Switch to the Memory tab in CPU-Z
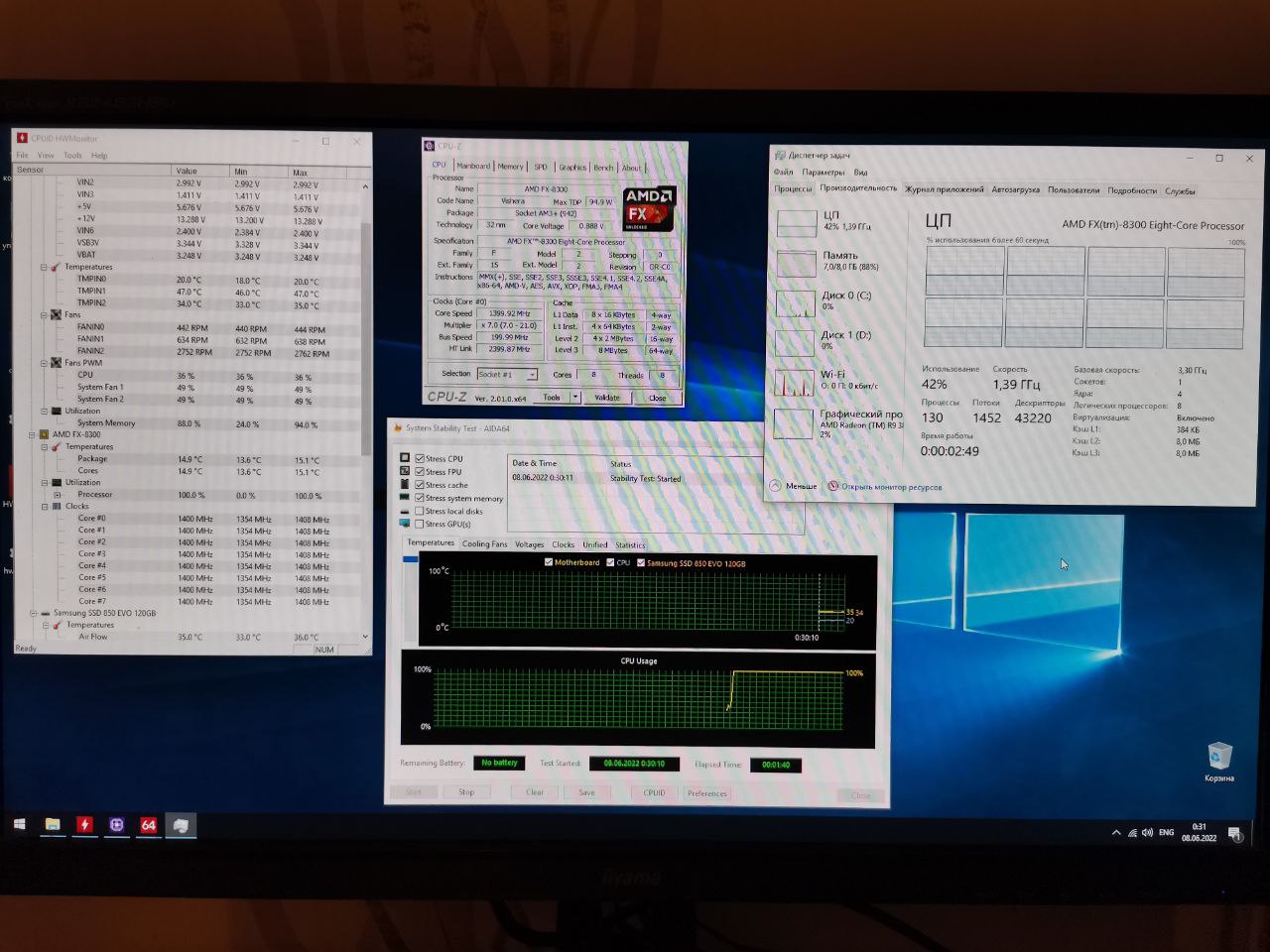 pyautogui.click(x=510, y=167)
